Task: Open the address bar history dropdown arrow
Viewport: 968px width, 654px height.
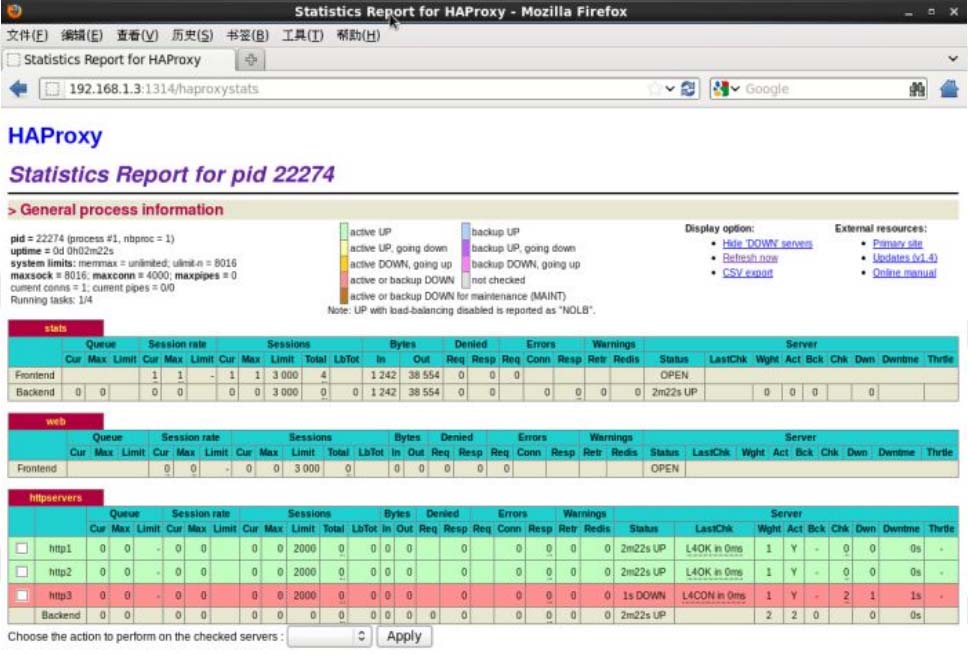Action: [670, 89]
